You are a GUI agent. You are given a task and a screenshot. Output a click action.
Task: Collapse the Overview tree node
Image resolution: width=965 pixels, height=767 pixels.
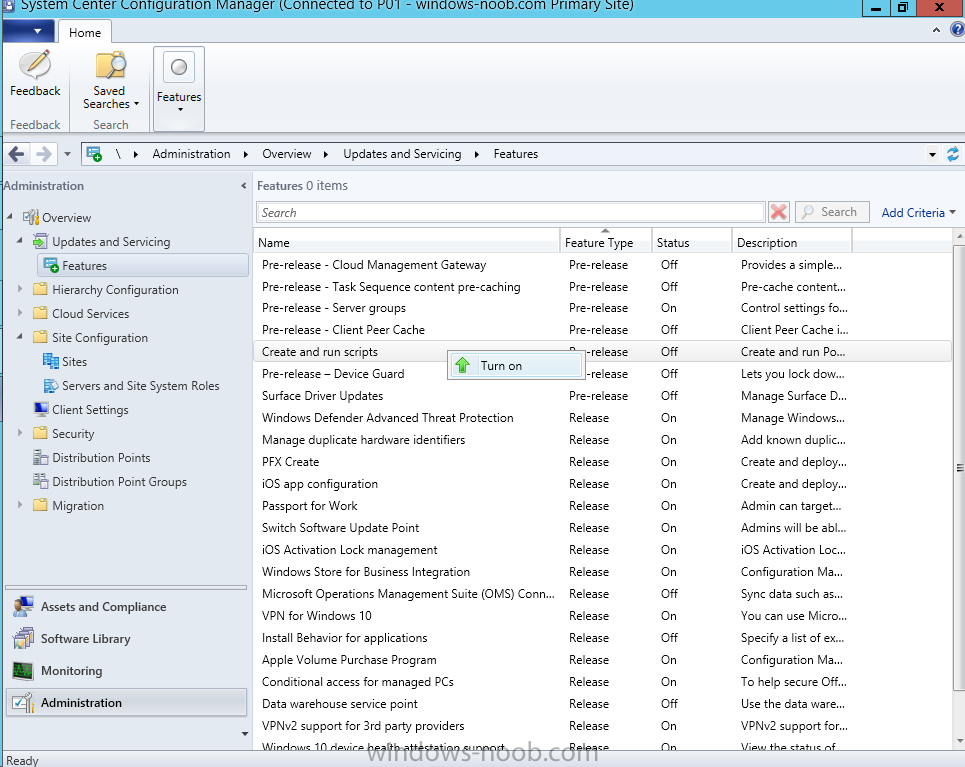[x=10, y=217]
